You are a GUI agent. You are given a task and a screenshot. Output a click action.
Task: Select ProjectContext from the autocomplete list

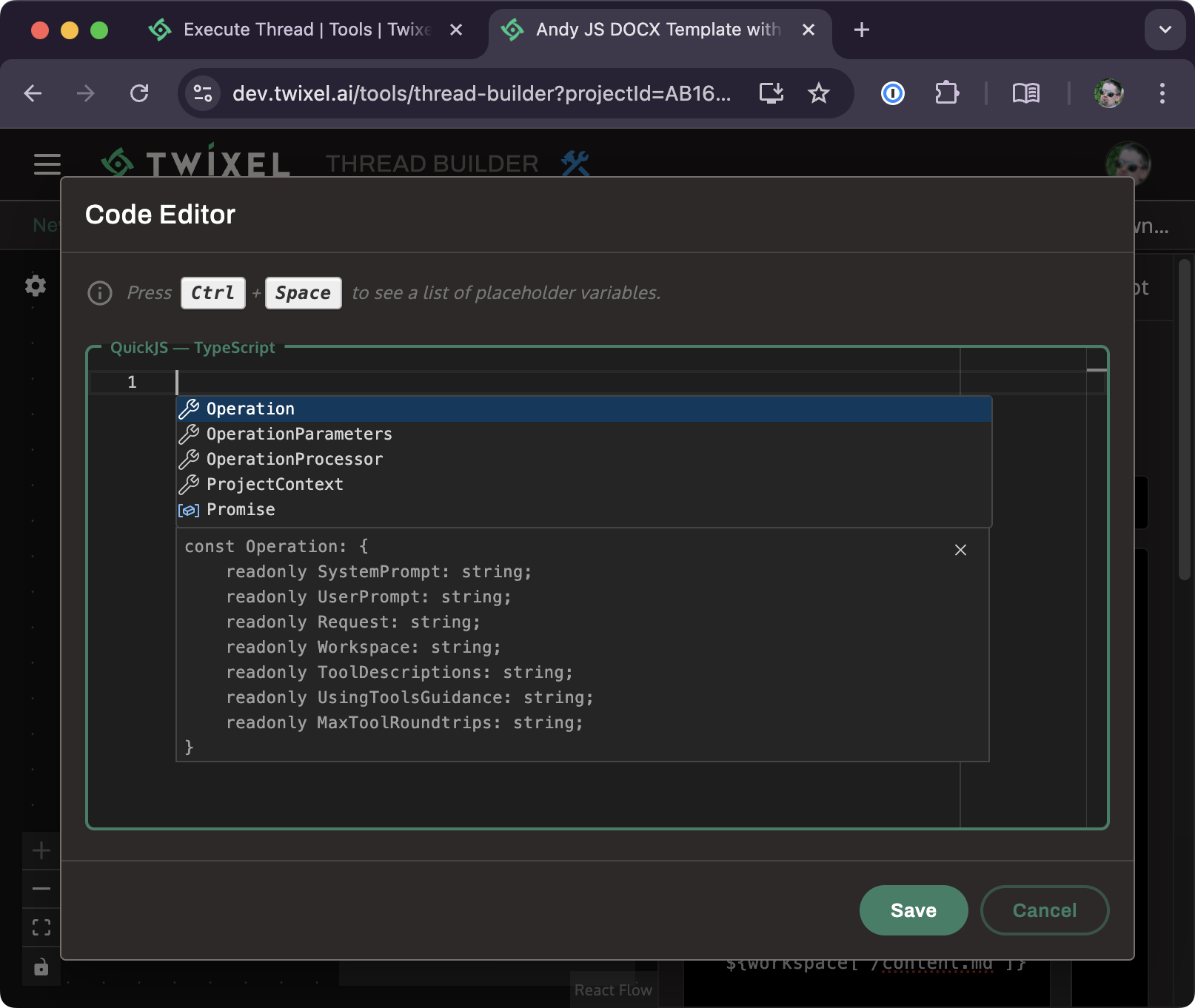click(275, 484)
